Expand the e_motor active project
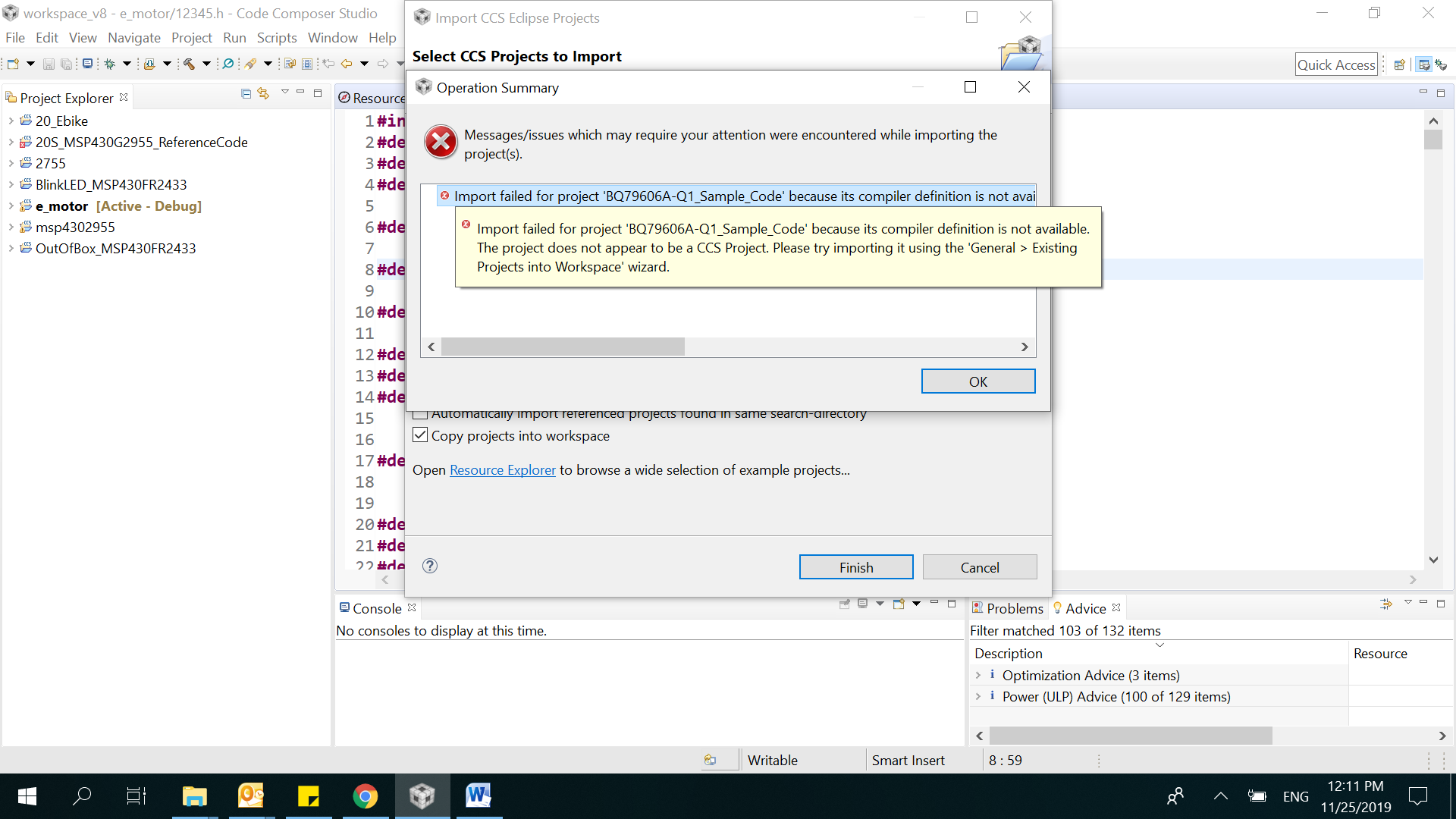Viewport: 1456px width, 819px height. click(11, 206)
